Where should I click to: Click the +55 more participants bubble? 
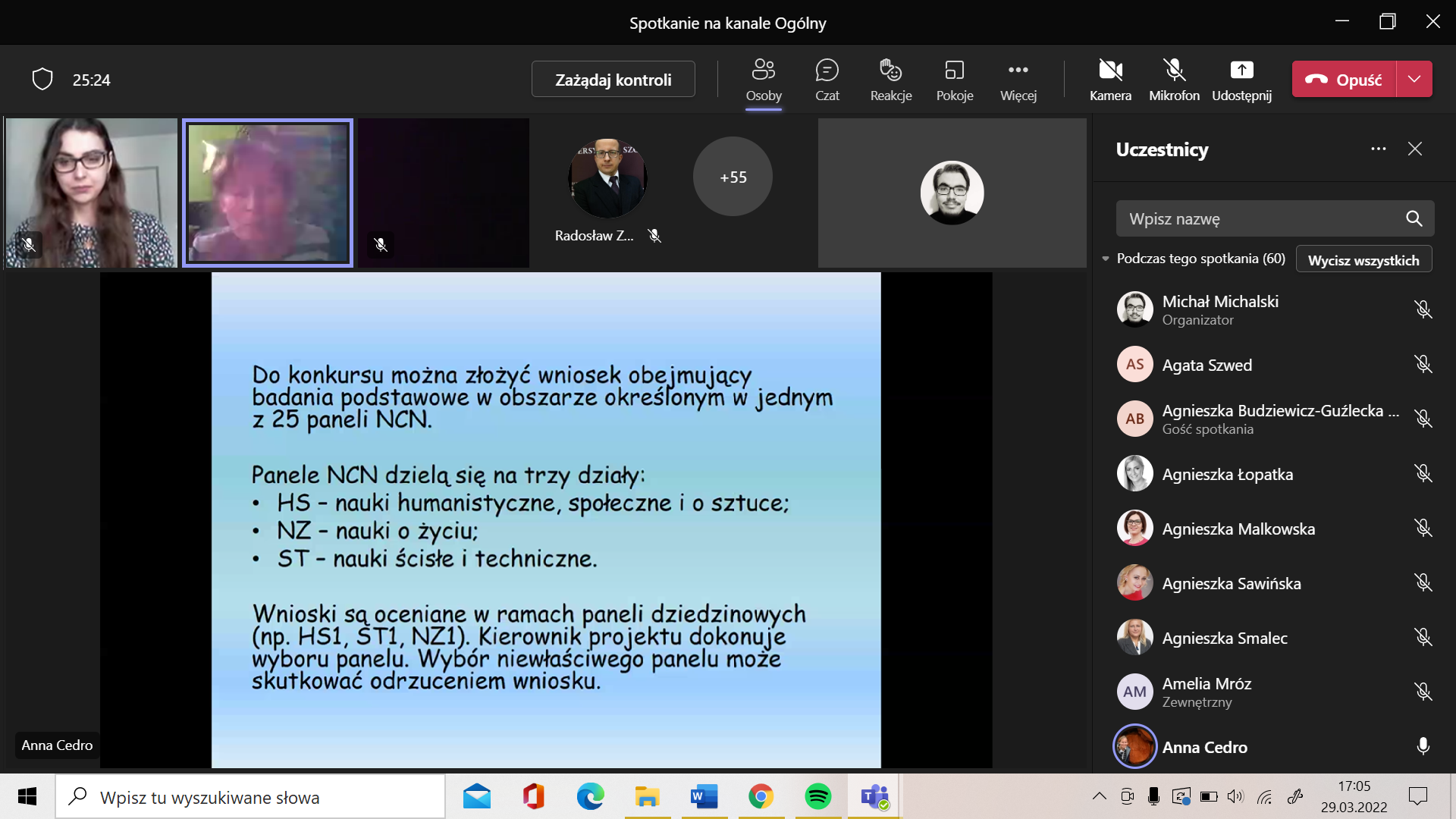tap(733, 177)
